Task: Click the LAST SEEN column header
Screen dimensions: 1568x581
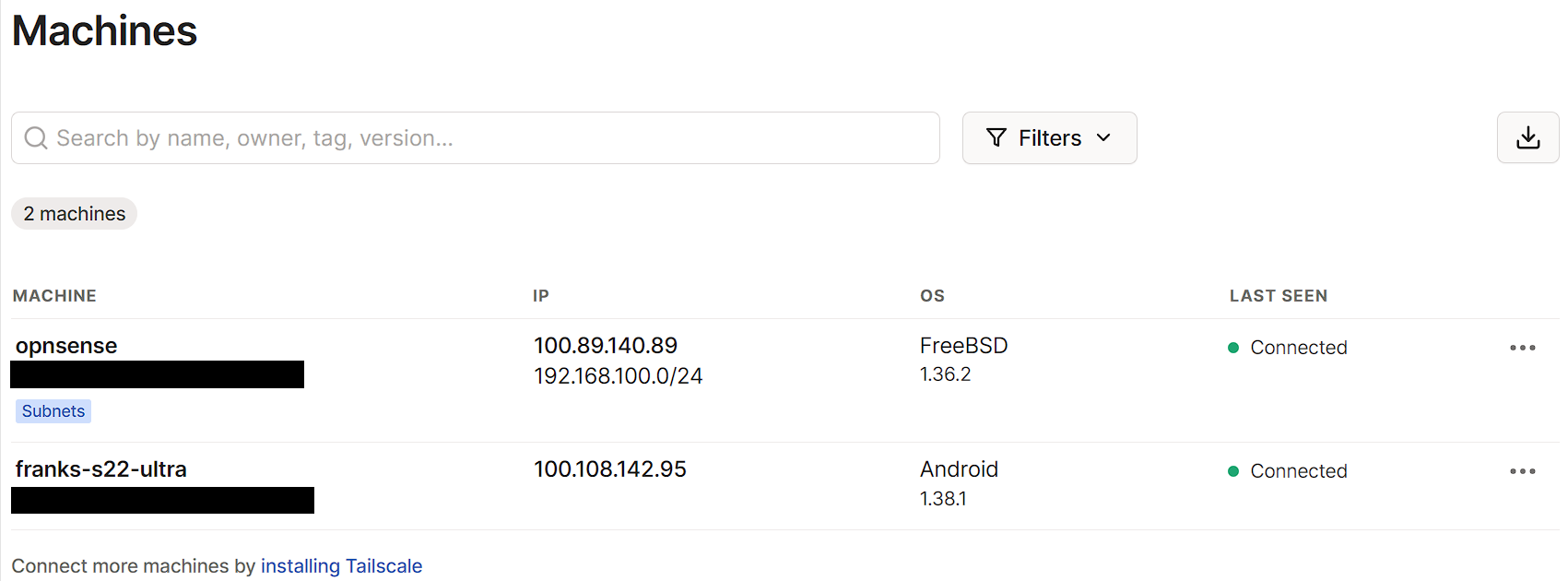Action: [x=1278, y=296]
